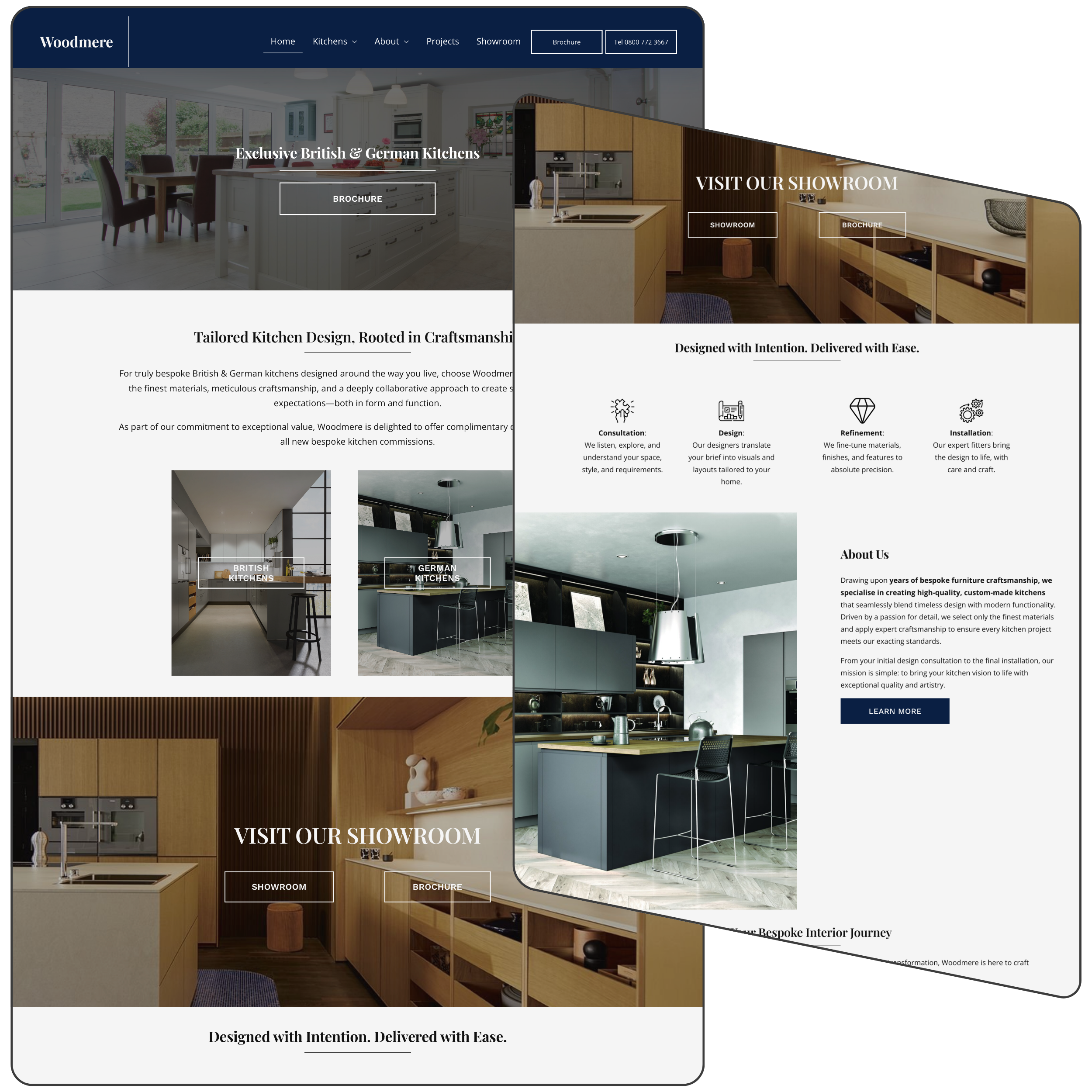Expand the About dropdown chevron
Viewport: 1092px width, 1092px height.
[406, 42]
